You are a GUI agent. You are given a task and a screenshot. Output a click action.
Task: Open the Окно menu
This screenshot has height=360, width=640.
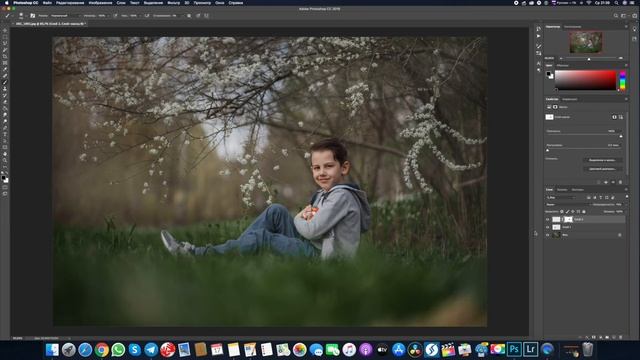(220, 2)
